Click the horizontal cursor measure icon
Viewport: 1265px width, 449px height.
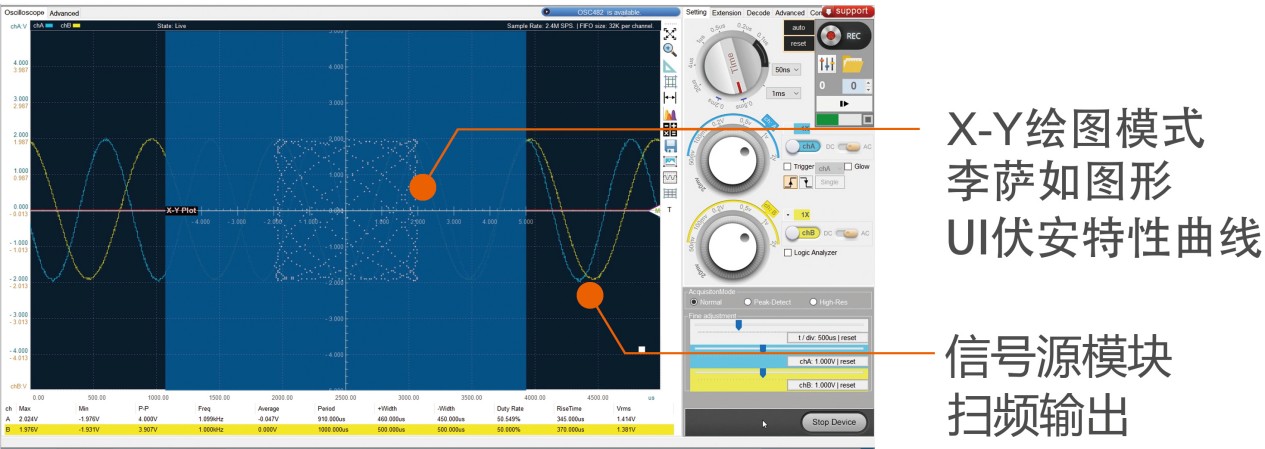670,98
